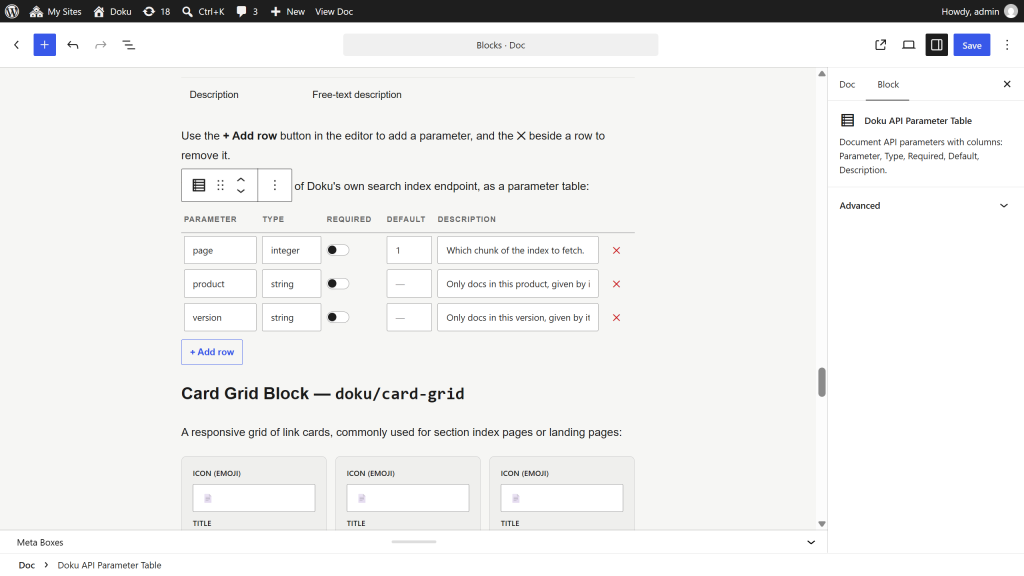The height and width of the screenshot is (576, 1024).
Task: Edit the product row description field
Action: click(x=518, y=284)
